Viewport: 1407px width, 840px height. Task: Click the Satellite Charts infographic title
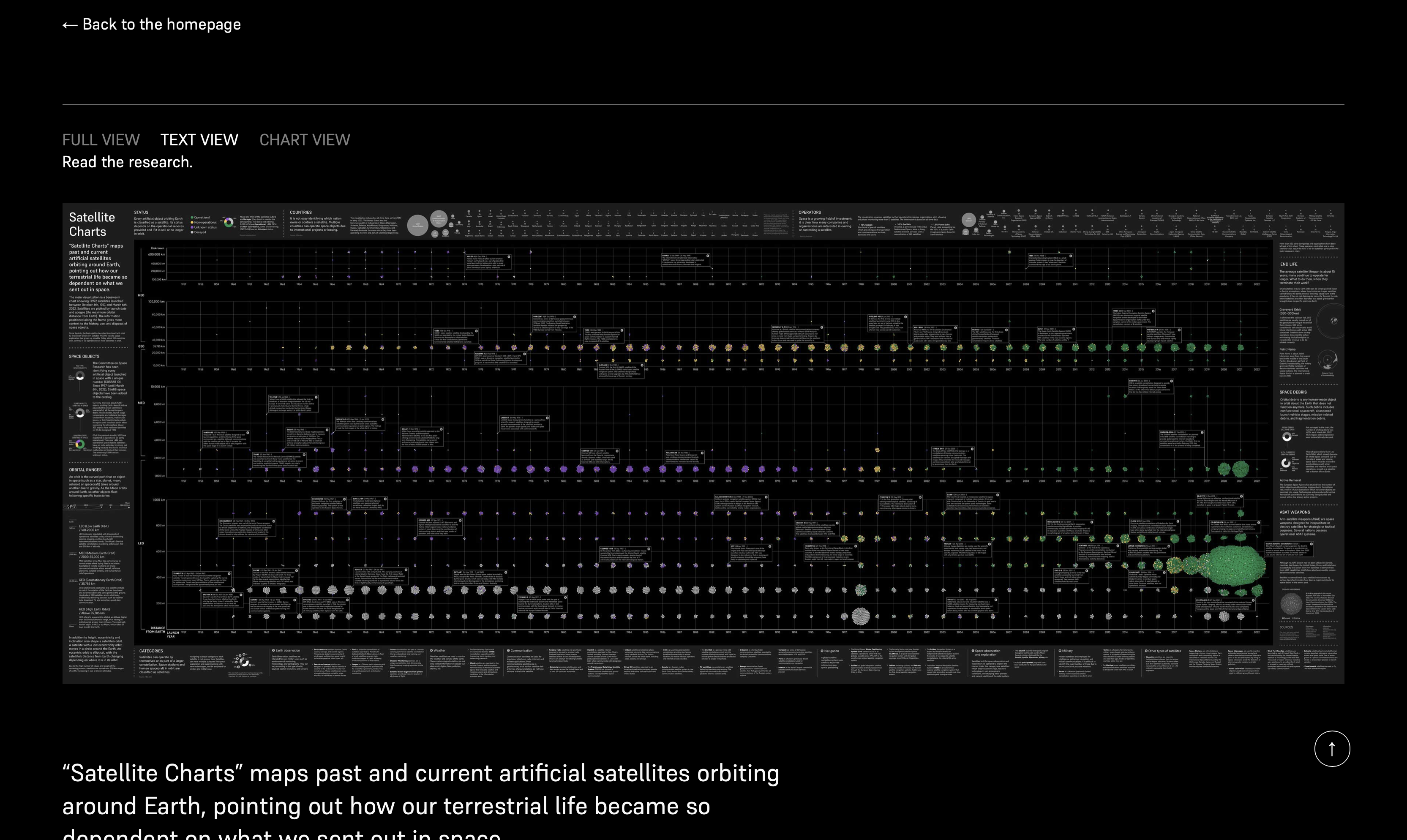(92, 224)
